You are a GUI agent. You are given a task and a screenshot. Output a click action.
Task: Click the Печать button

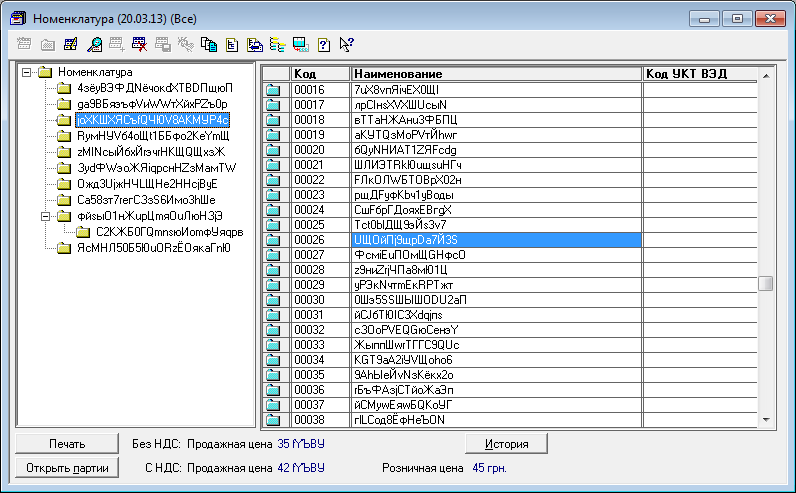[67, 444]
